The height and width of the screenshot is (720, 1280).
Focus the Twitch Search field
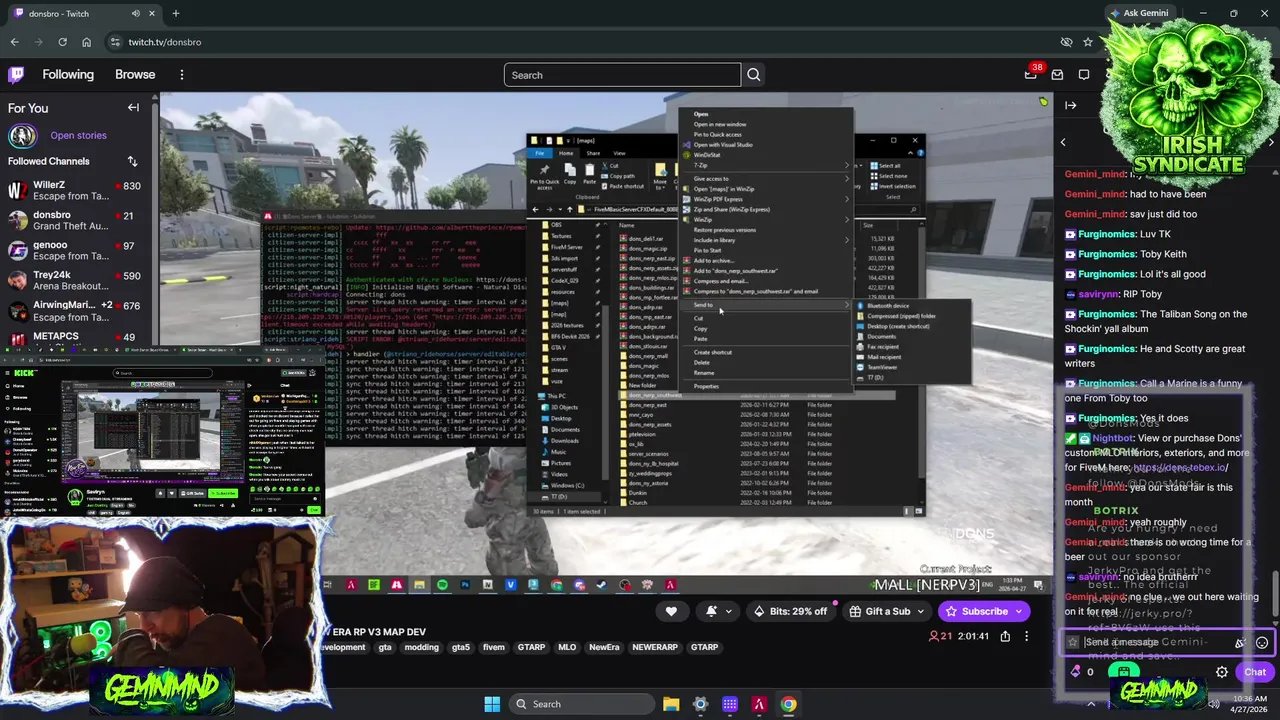point(622,75)
